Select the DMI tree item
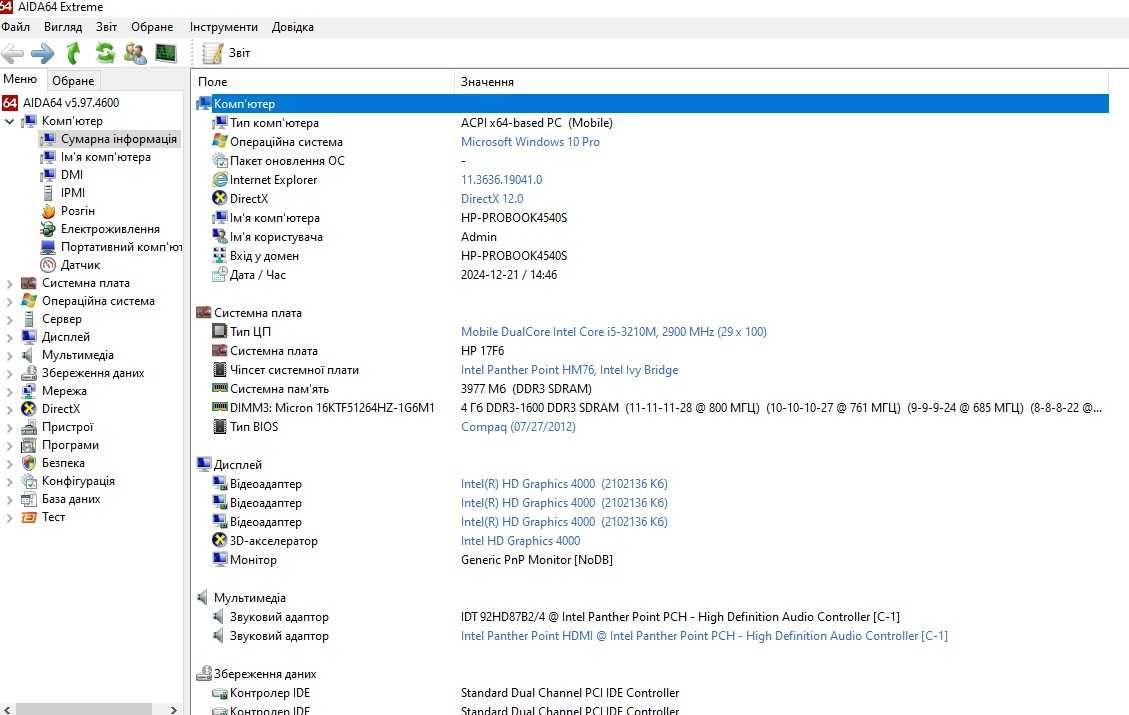 tap(71, 175)
